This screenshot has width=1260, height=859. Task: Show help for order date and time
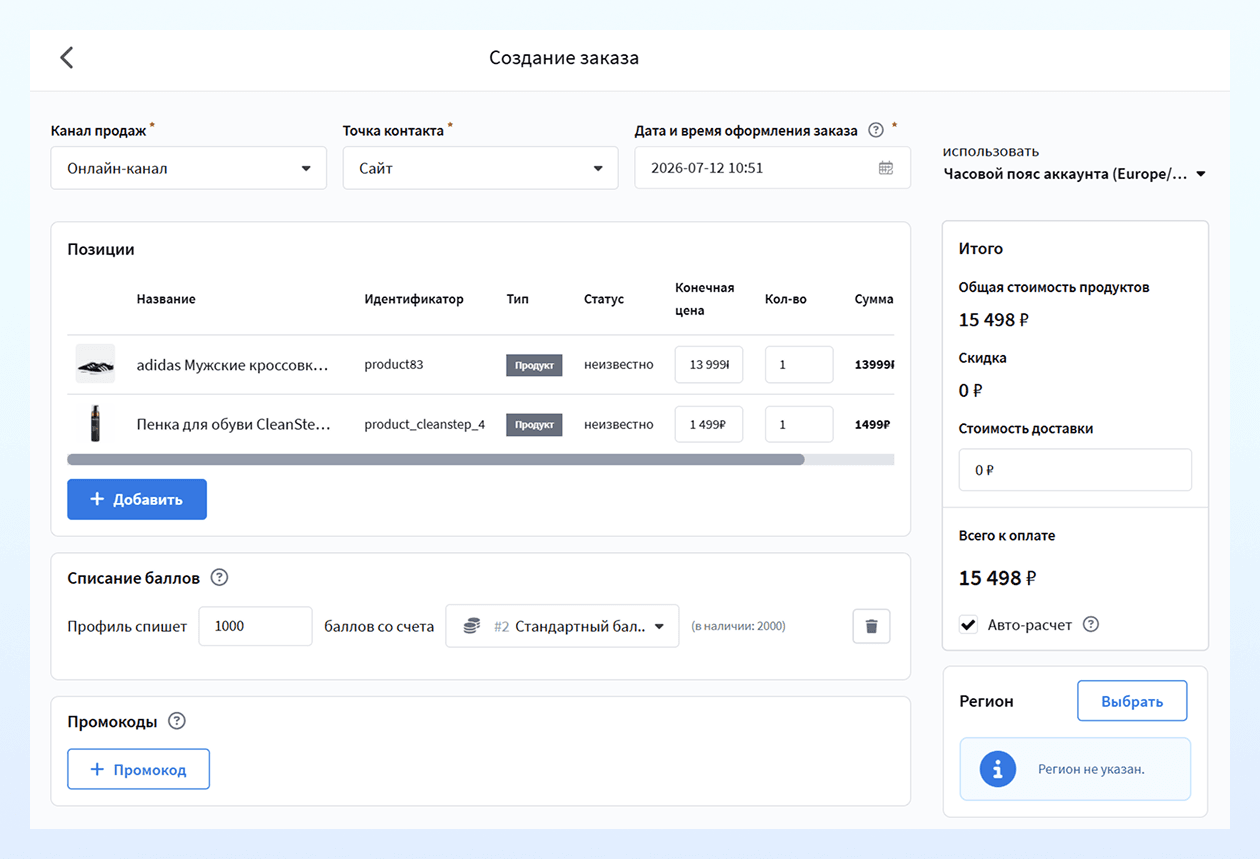(x=876, y=130)
